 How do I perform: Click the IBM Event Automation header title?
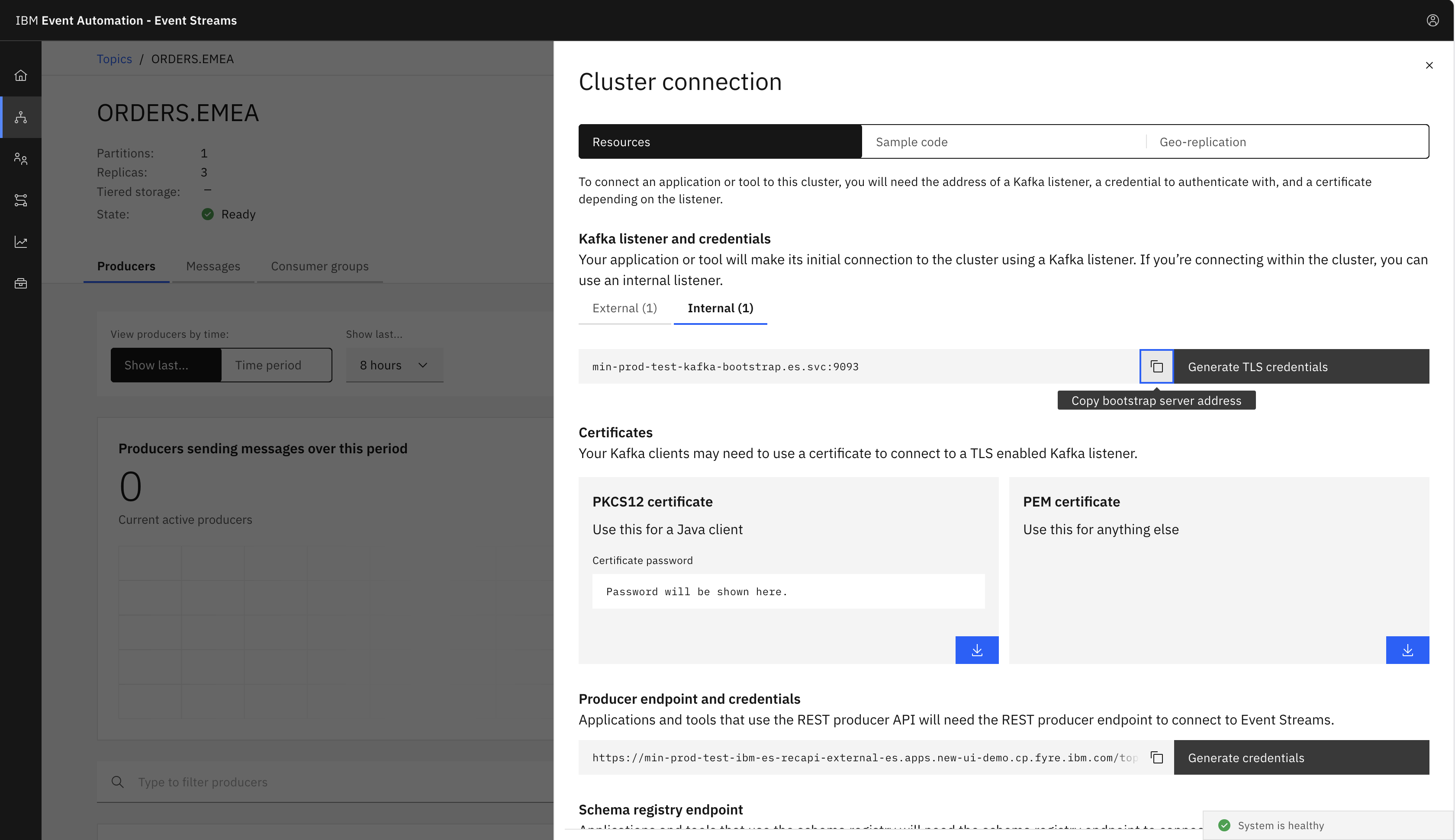[x=126, y=20]
